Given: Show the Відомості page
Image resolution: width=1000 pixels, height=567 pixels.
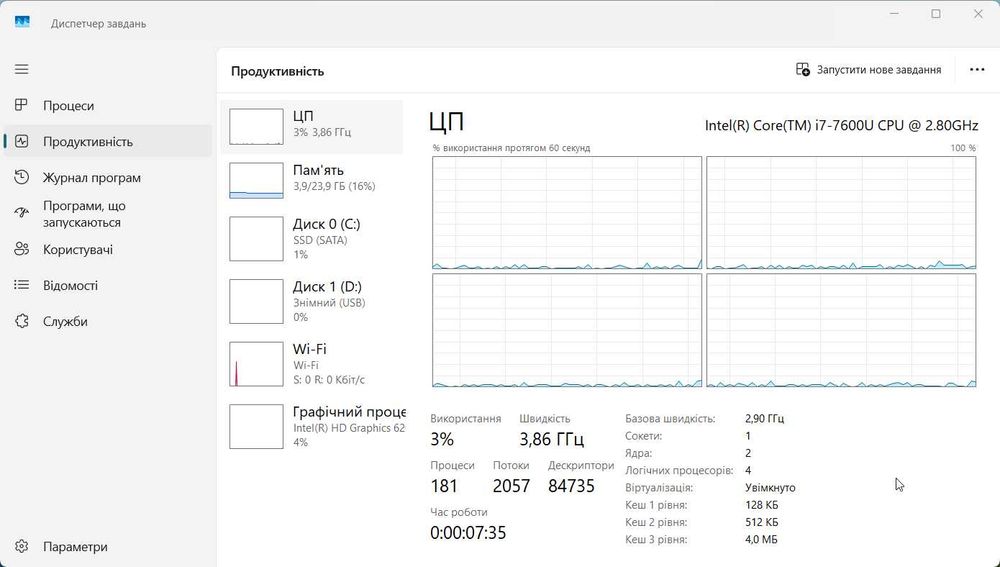Looking at the screenshot, I should click(108, 285).
